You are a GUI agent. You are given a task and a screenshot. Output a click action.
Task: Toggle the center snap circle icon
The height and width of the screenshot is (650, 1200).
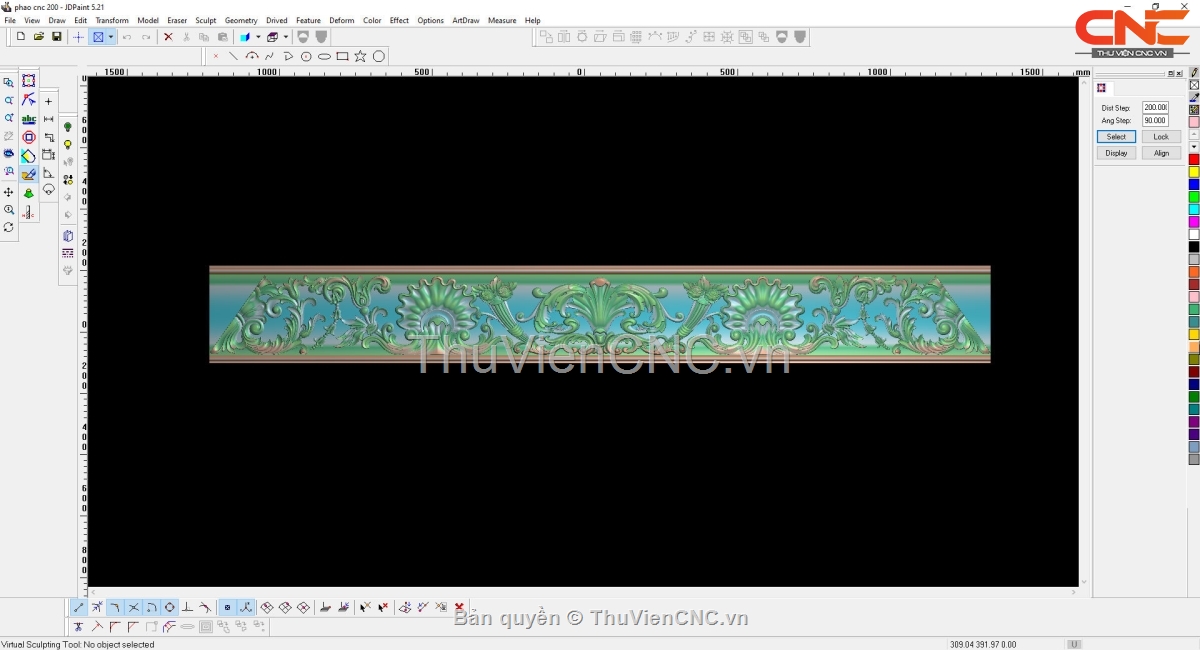pyautogui.click(x=170, y=607)
